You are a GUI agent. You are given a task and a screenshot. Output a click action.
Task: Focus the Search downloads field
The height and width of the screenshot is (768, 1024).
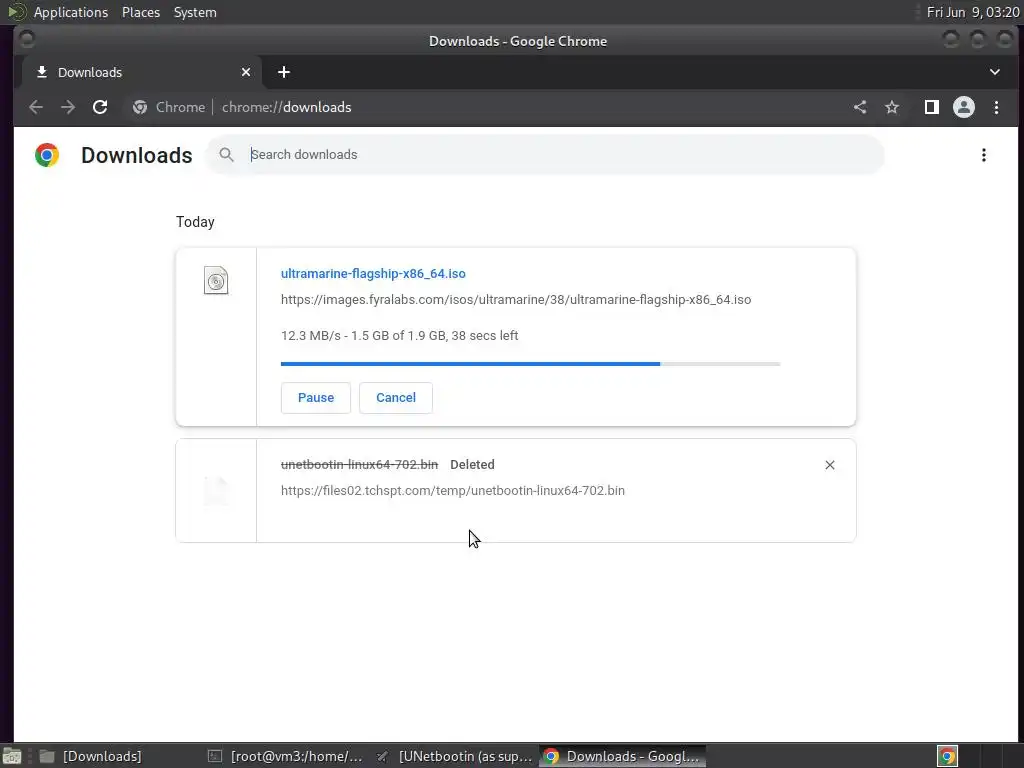click(x=545, y=155)
